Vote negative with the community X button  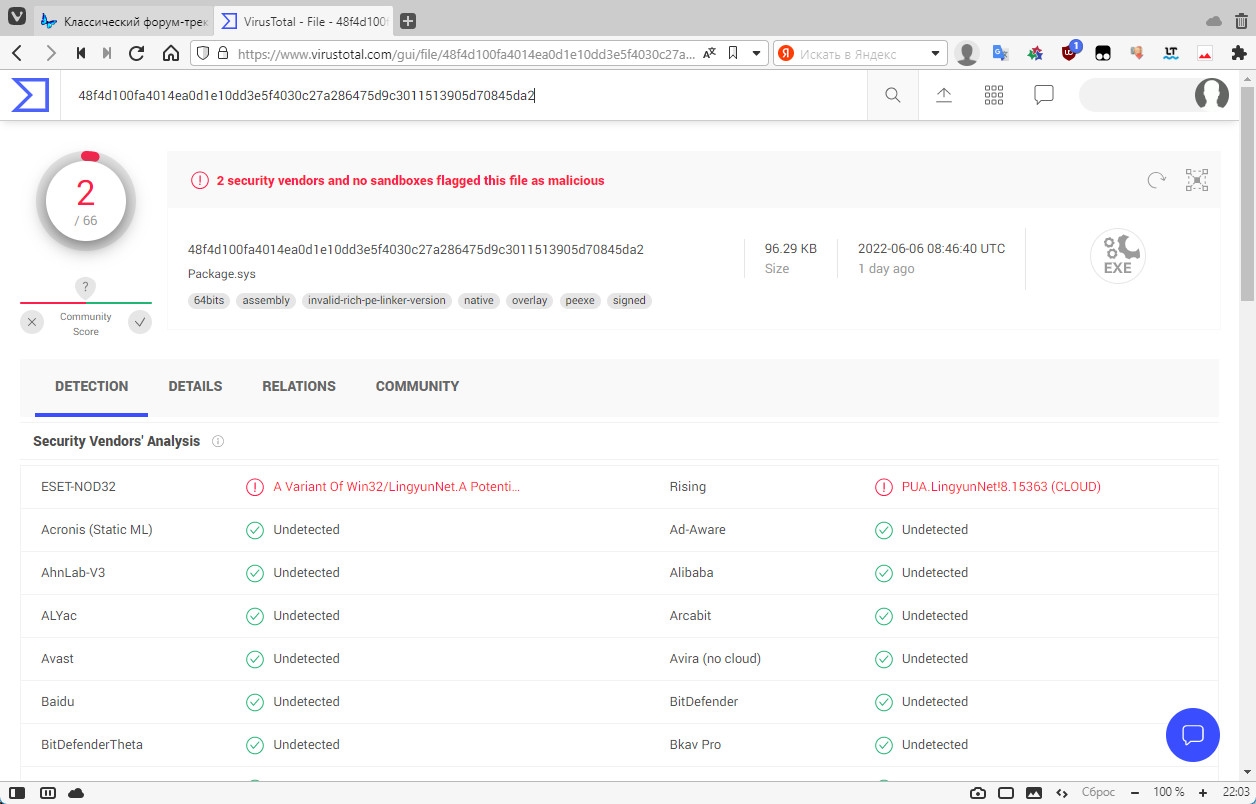pyautogui.click(x=32, y=322)
